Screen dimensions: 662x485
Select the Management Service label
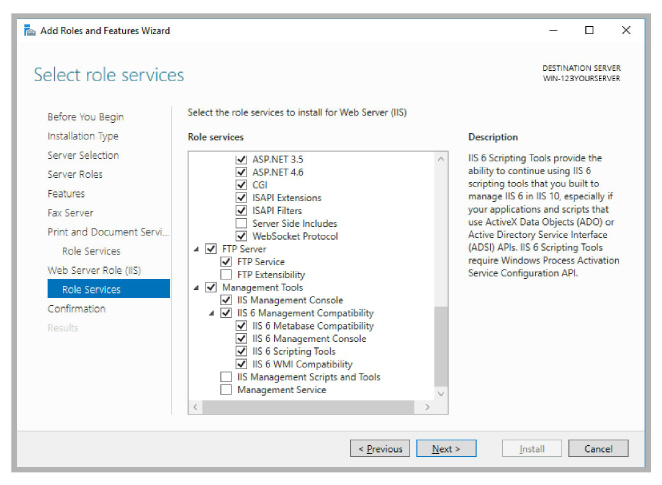point(282,390)
